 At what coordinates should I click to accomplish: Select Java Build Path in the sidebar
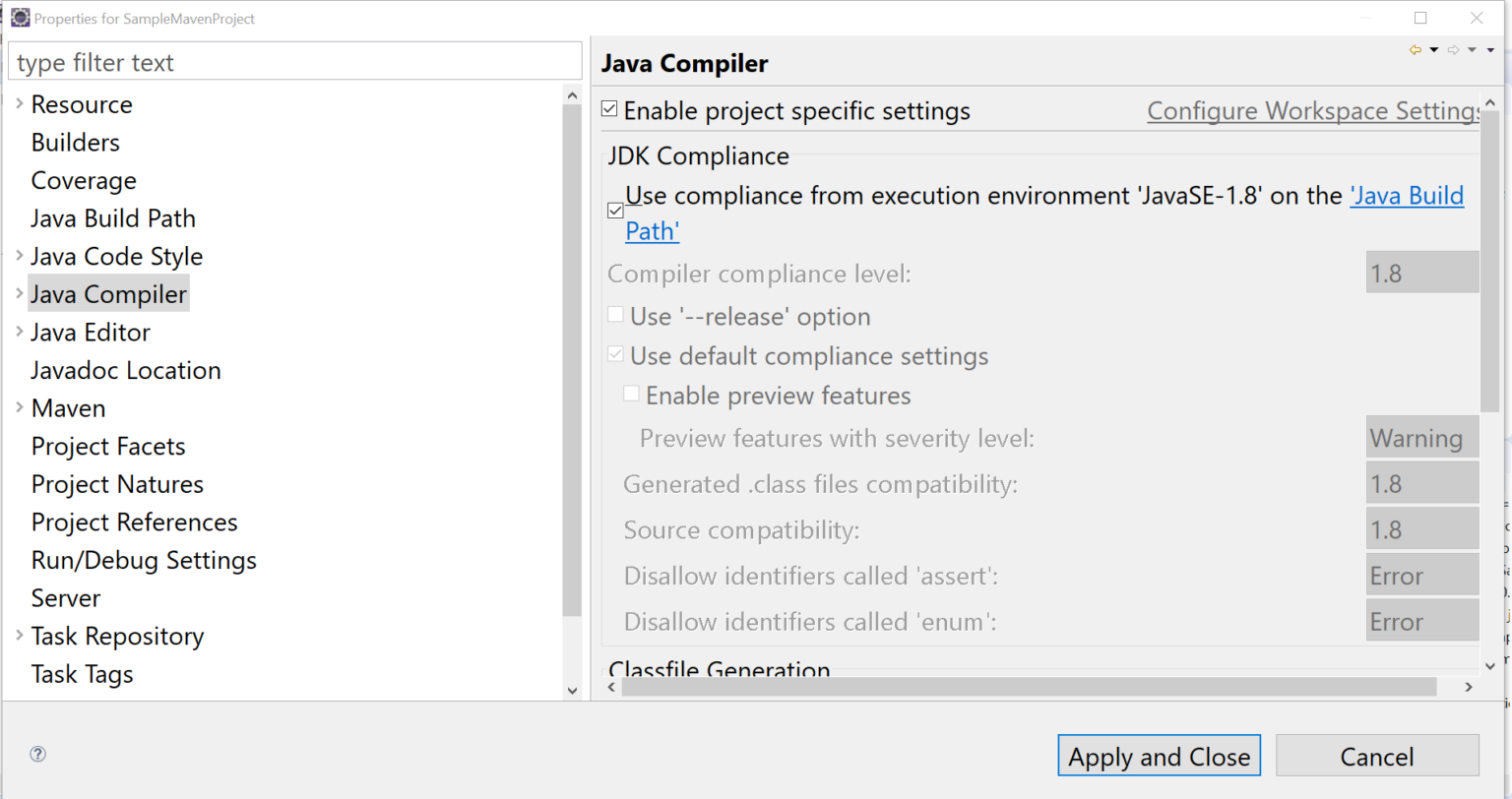[112, 217]
